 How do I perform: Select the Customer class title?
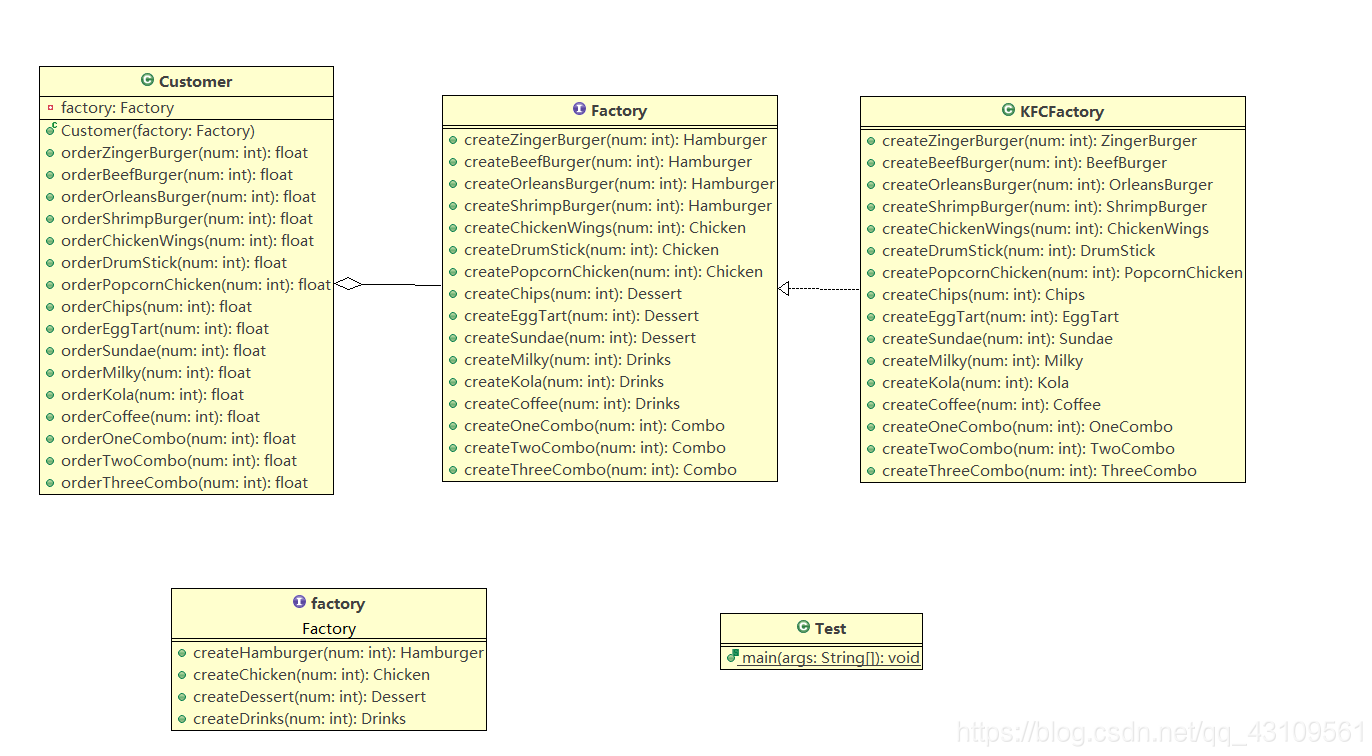(x=195, y=81)
